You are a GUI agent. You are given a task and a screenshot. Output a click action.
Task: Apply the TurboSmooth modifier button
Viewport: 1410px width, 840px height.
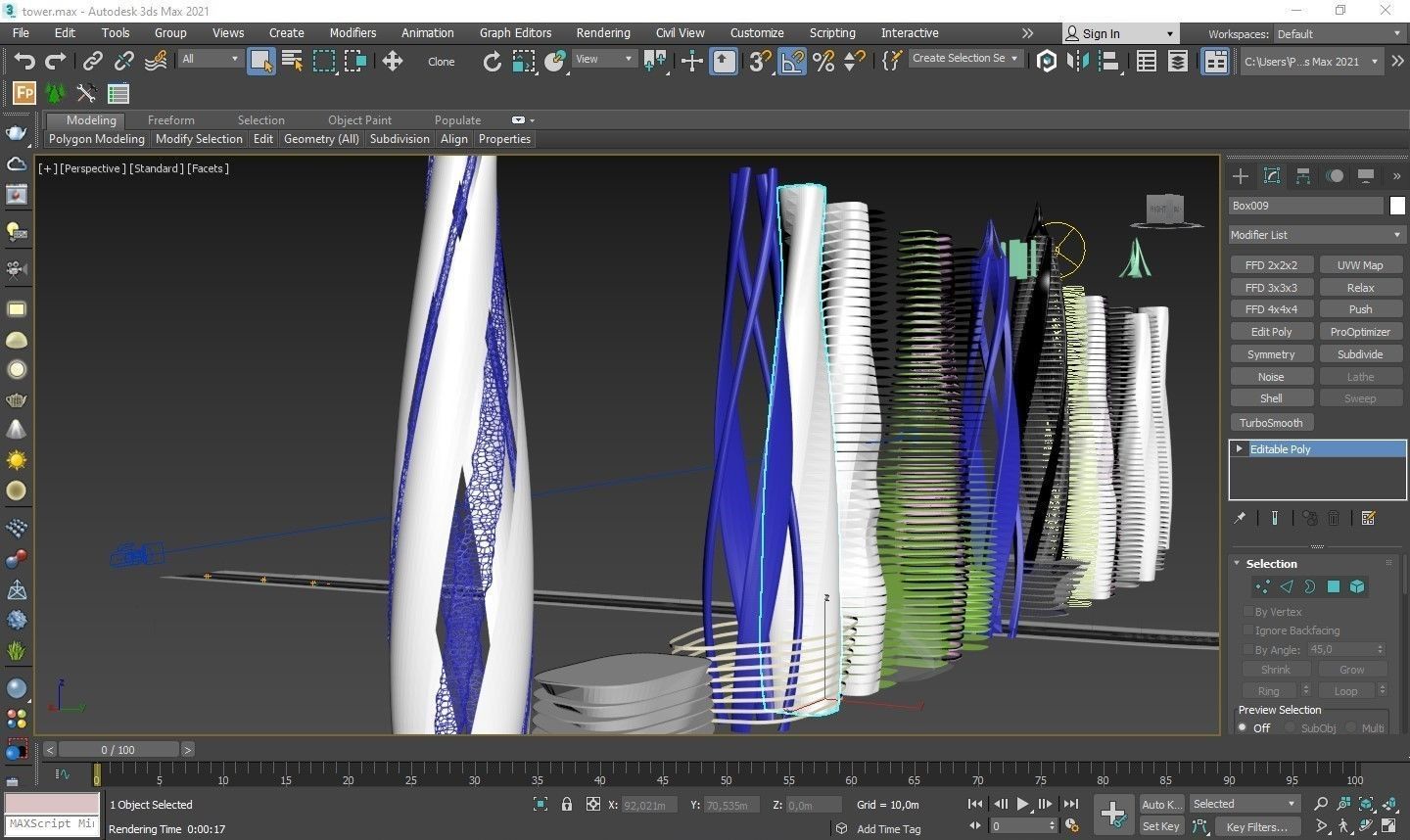point(1271,423)
